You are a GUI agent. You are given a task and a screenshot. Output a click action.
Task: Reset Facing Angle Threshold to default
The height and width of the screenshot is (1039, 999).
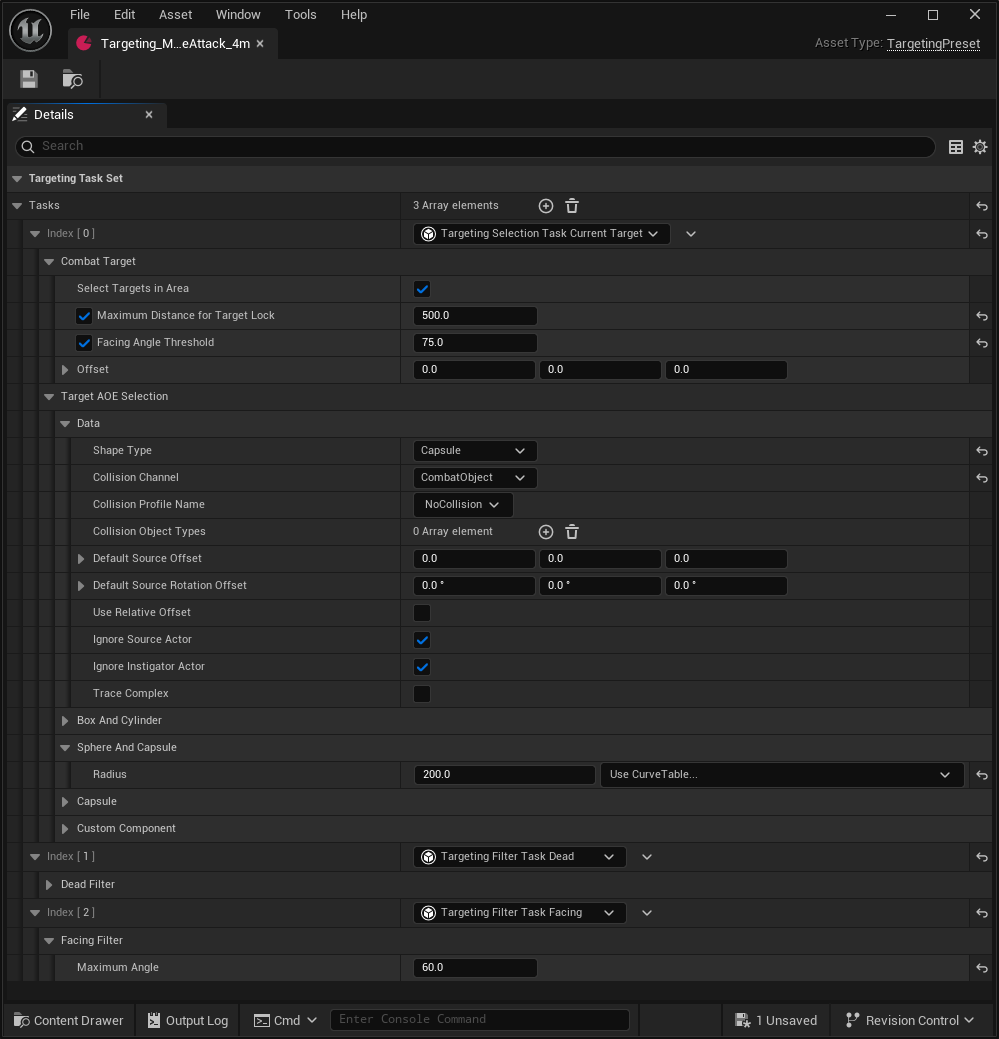(982, 344)
